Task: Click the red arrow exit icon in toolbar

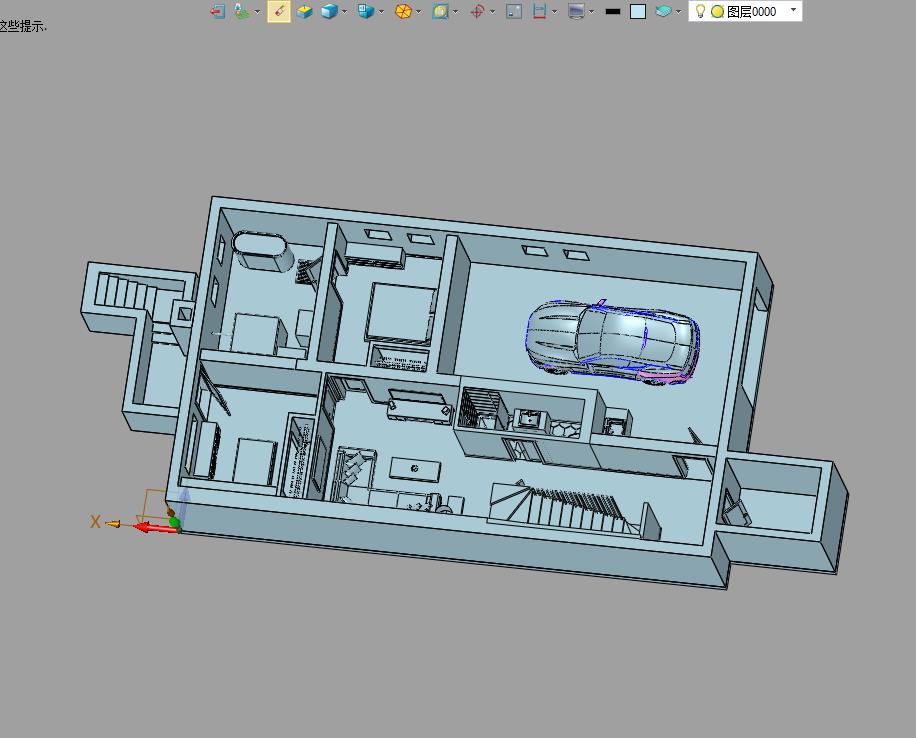Action: [x=217, y=11]
